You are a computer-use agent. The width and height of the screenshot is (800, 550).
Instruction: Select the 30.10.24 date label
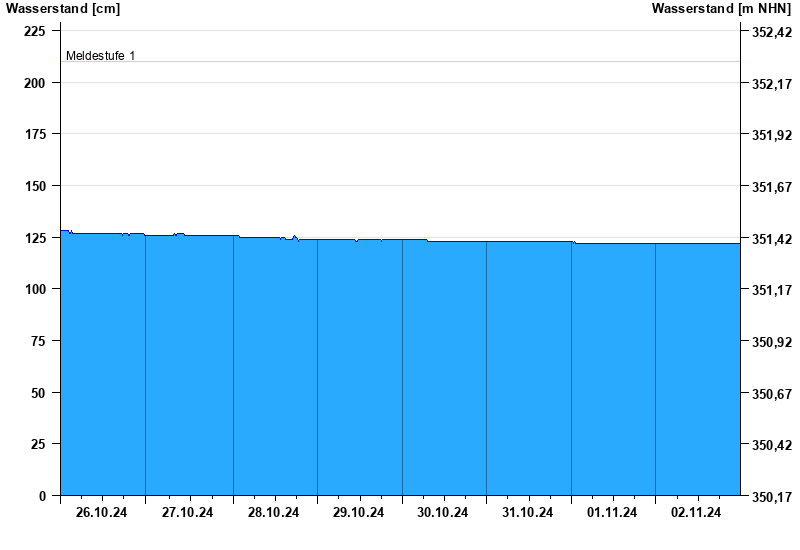pos(442,512)
